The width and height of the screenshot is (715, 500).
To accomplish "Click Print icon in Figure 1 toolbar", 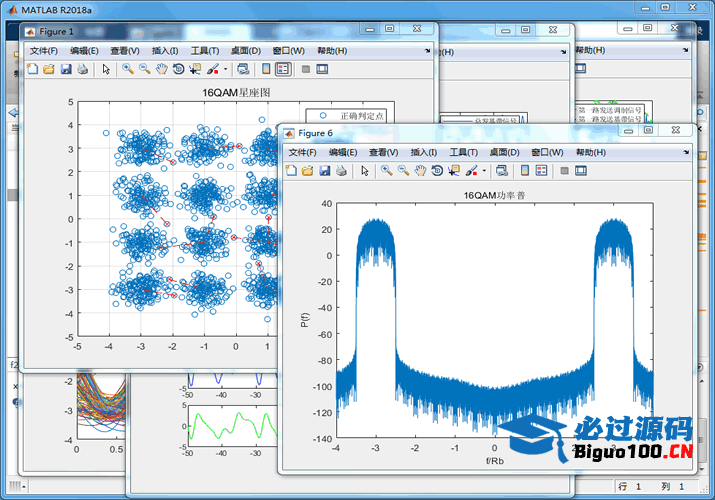I will 83,69.
